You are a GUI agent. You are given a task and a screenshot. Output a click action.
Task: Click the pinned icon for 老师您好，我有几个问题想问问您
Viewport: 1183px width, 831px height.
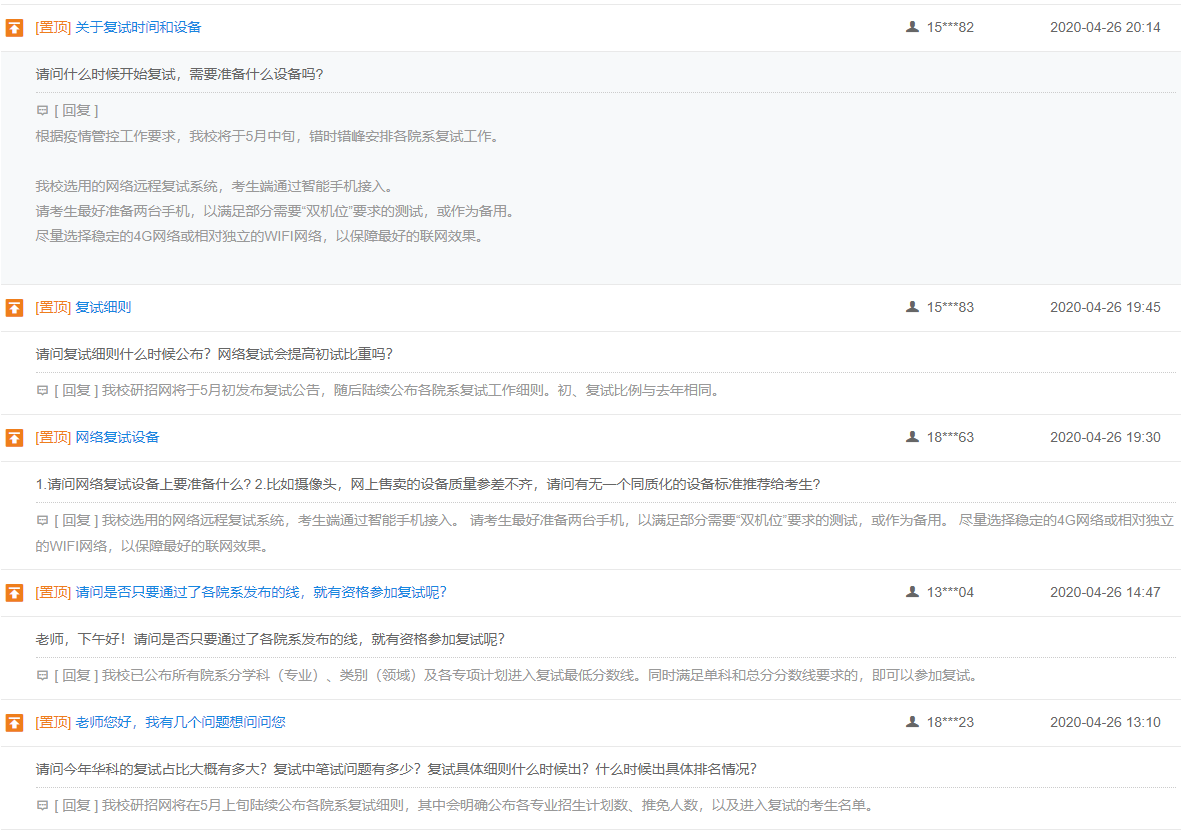pos(14,723)
